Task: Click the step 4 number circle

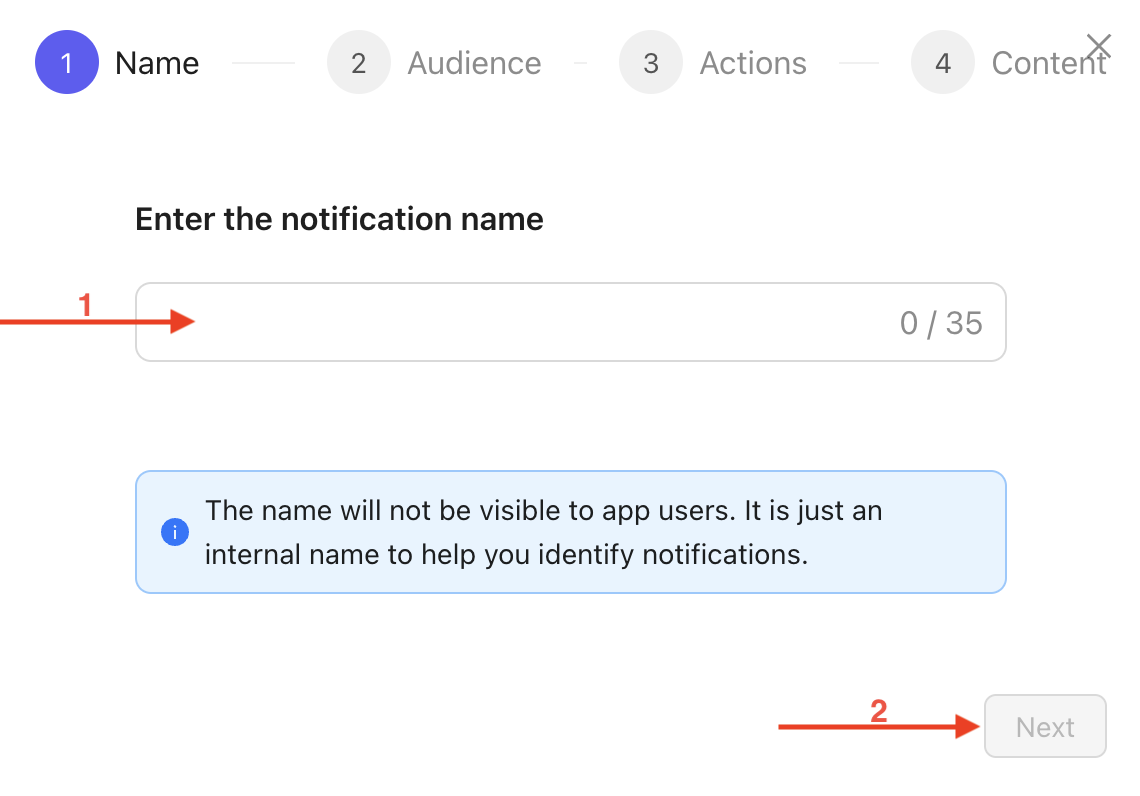Action: 943,63
